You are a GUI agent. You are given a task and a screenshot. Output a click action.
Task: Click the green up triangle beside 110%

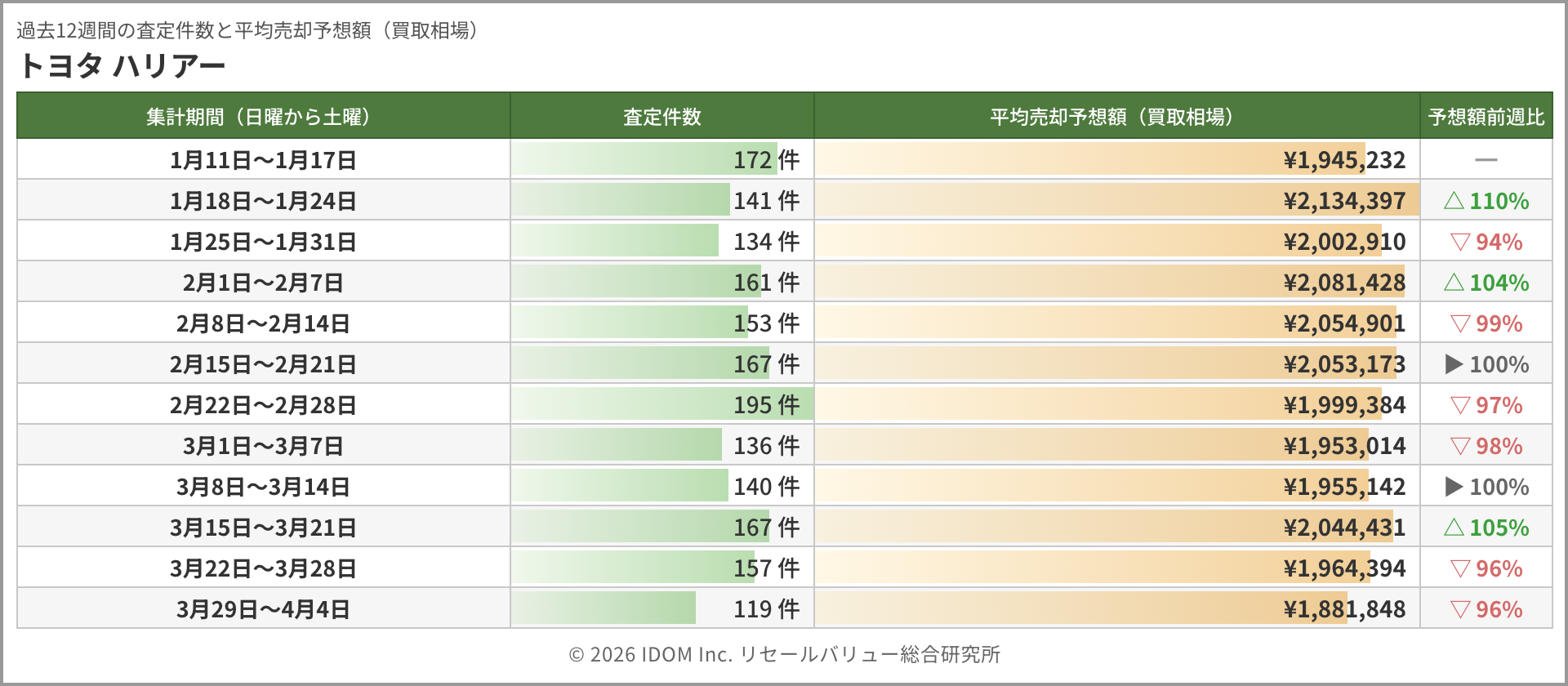[1454, 201]
